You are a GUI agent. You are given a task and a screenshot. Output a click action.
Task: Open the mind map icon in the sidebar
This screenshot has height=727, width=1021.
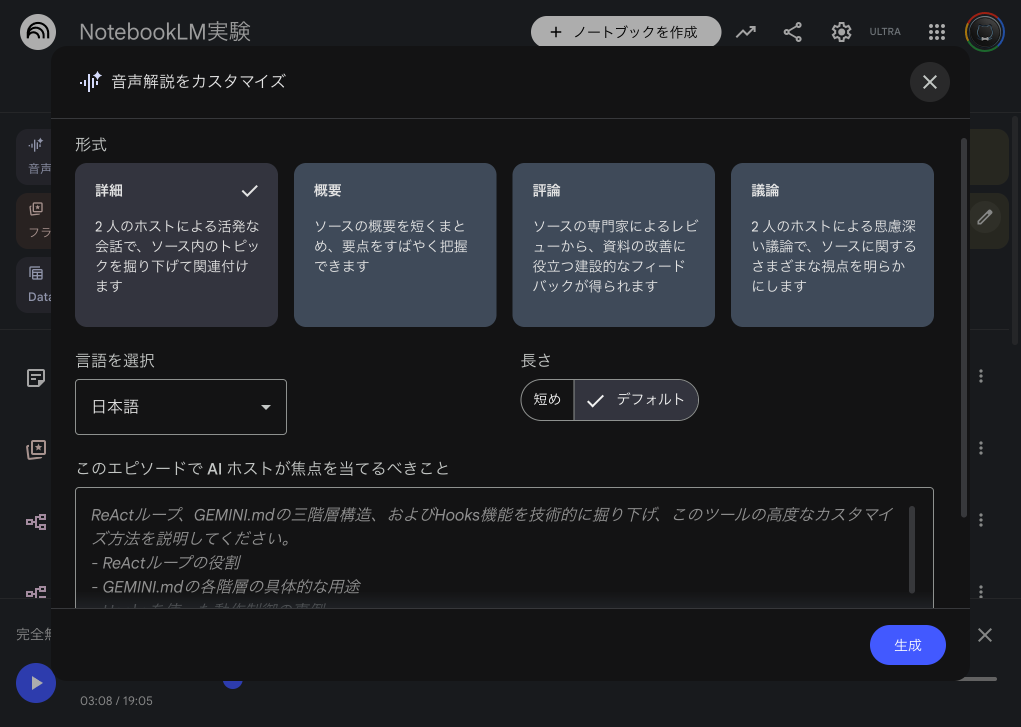[36, 521]
